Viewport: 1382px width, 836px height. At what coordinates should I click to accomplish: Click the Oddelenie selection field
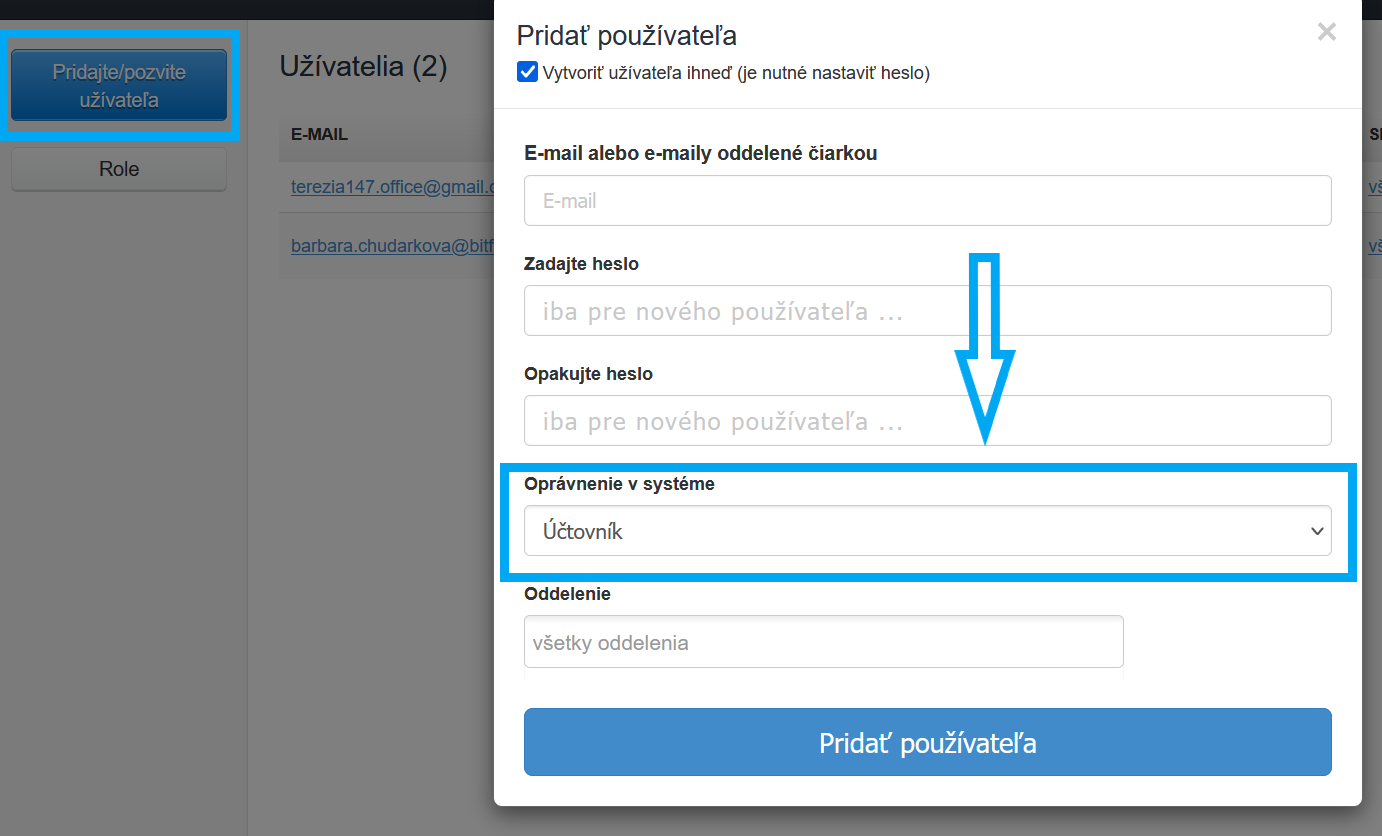click(823, 642)
